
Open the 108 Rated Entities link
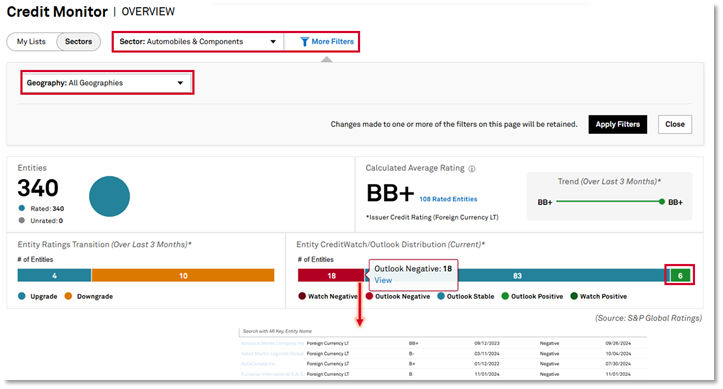pos(448,199)
